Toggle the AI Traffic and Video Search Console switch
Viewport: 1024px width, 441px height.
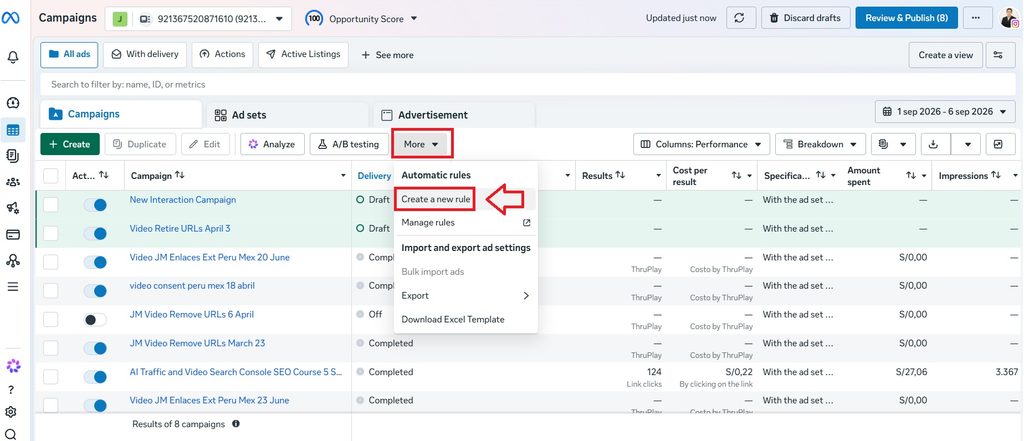pos(95,377)
